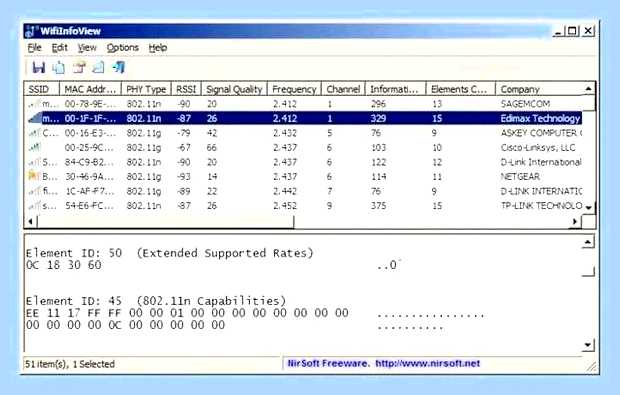Click down arrow of network list scrollbar

coord(588,208)
